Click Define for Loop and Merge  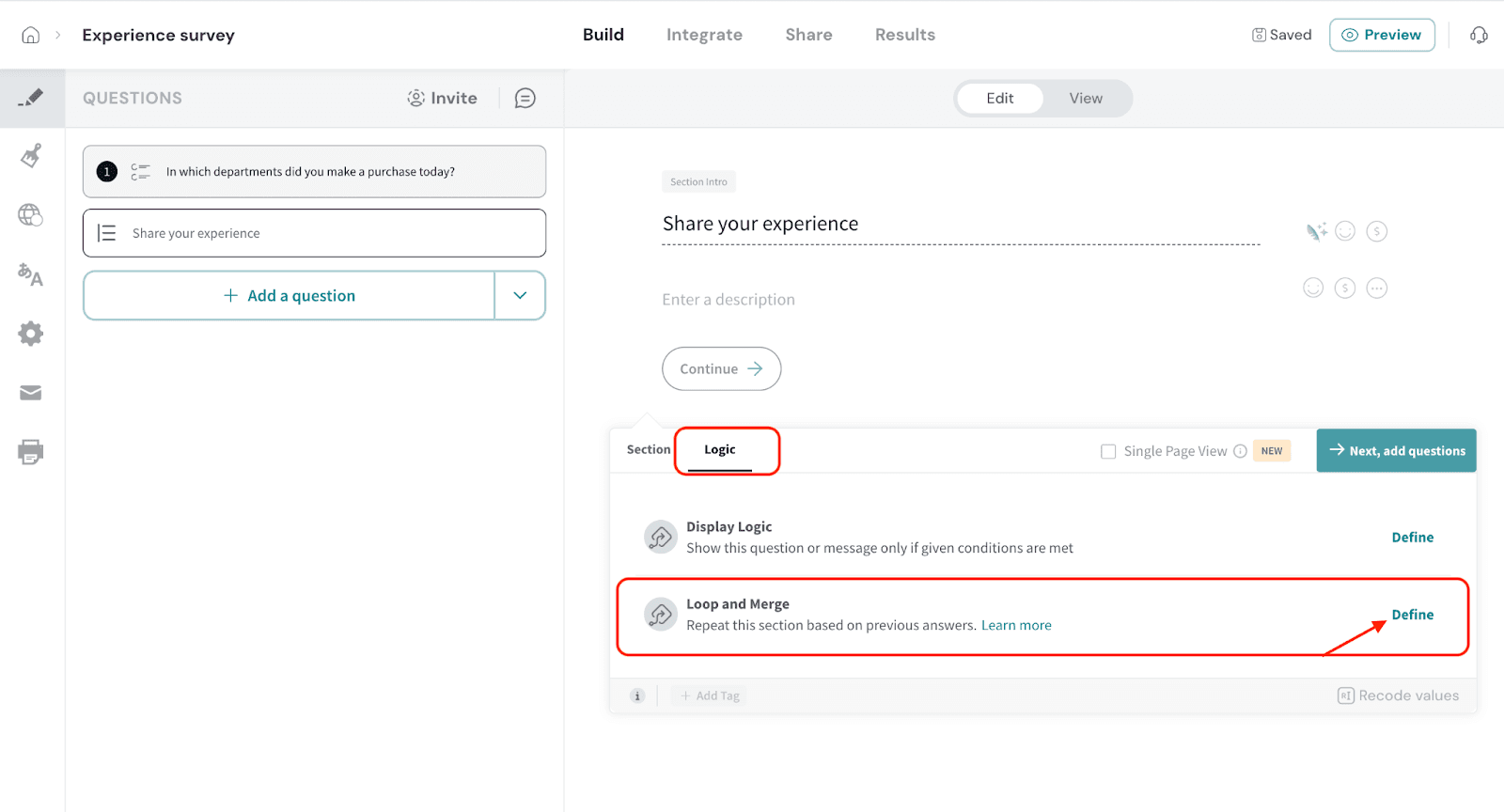(x=1412, y=615)
